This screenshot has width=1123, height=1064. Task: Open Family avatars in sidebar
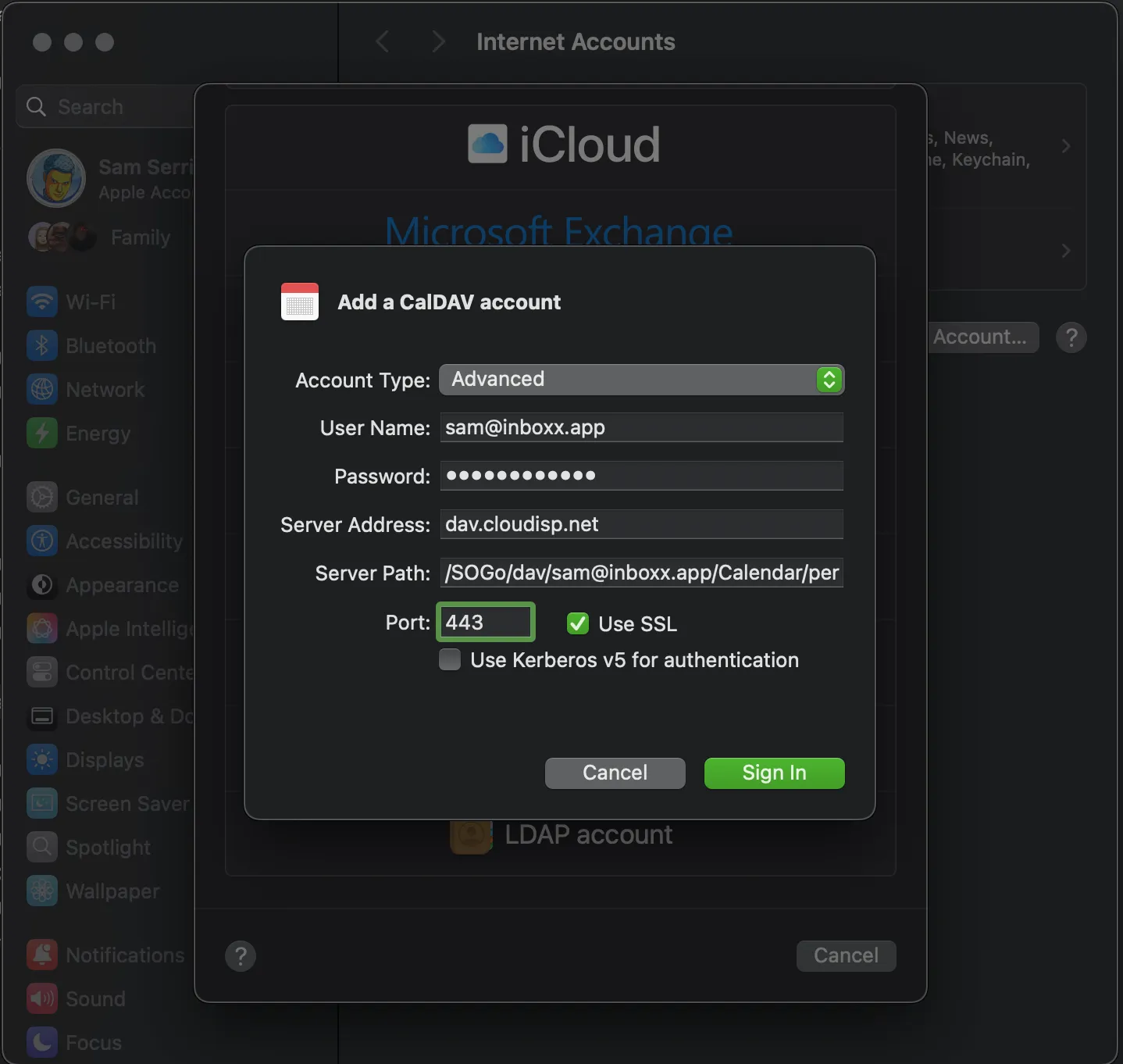tap(62, 237)
